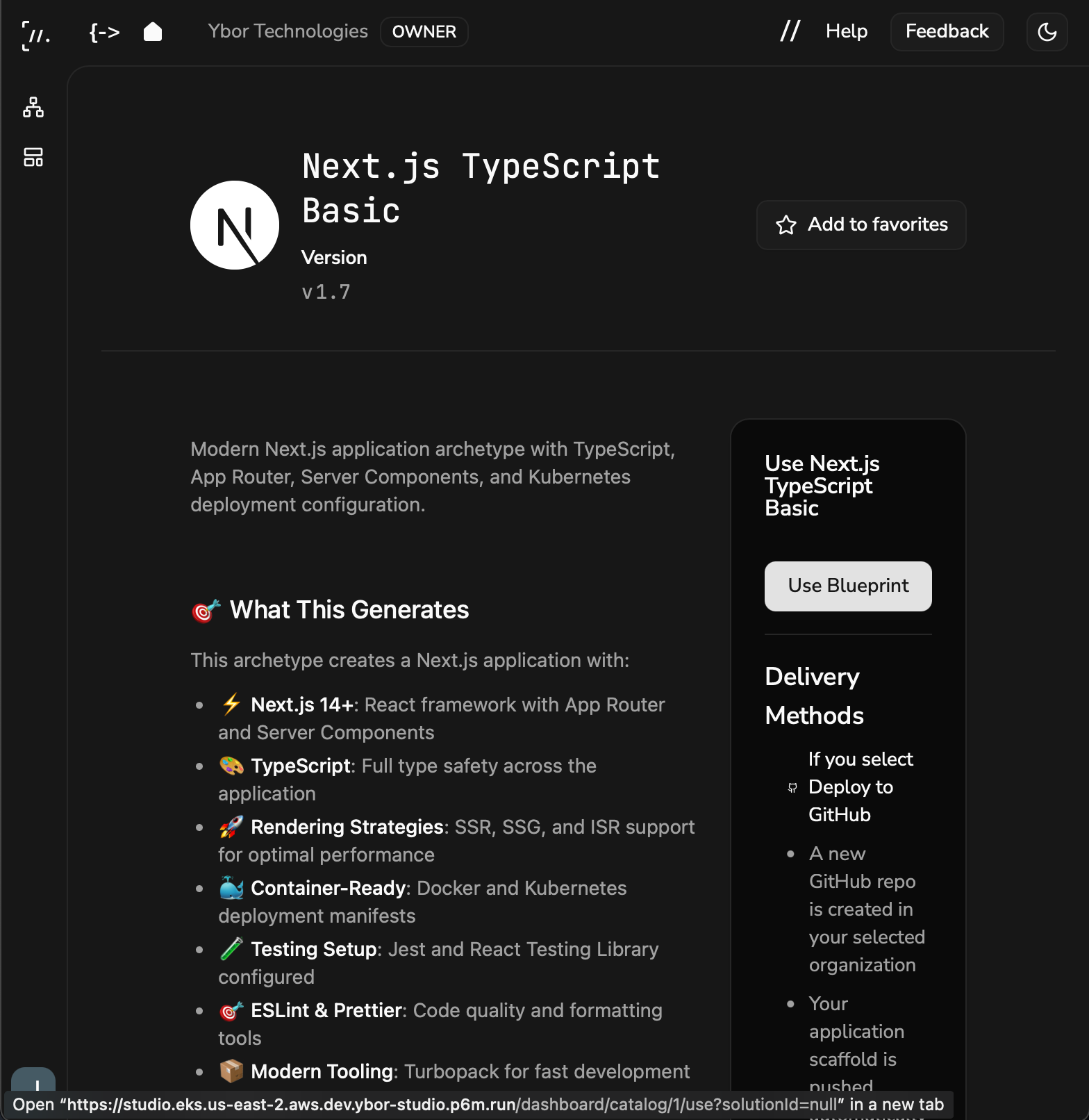The height and width of the screenshot is (1120, 1089).
Task: Toggle dark mode with the moon icon
Action: (1047, 32)
